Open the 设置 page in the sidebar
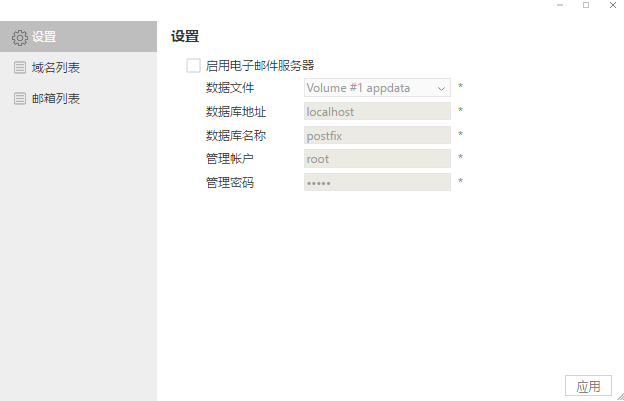Viewport: 624px width, 401px height. [44, 37]
